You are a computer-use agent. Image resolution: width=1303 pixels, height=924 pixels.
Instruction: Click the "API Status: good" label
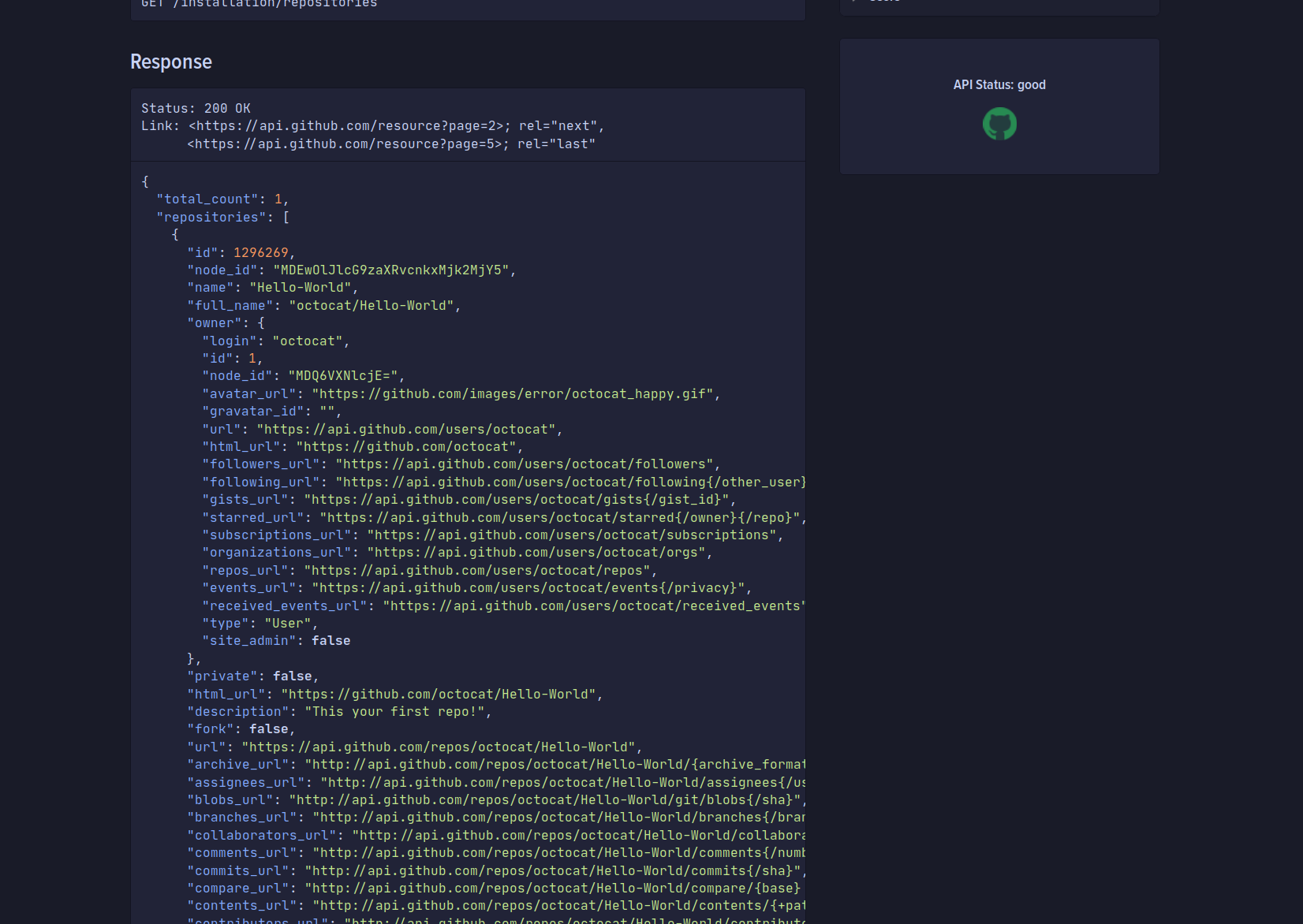[x=999, y=84]
